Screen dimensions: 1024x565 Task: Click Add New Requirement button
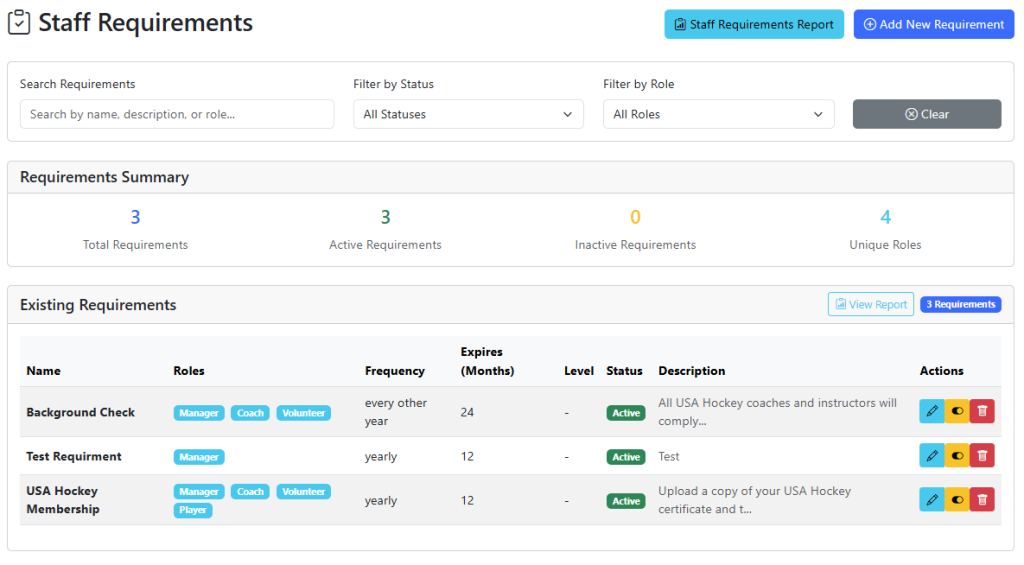click(933, 24)
